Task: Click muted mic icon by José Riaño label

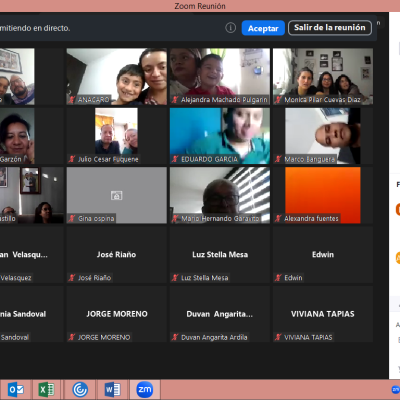Action: [x=72, y=278]
